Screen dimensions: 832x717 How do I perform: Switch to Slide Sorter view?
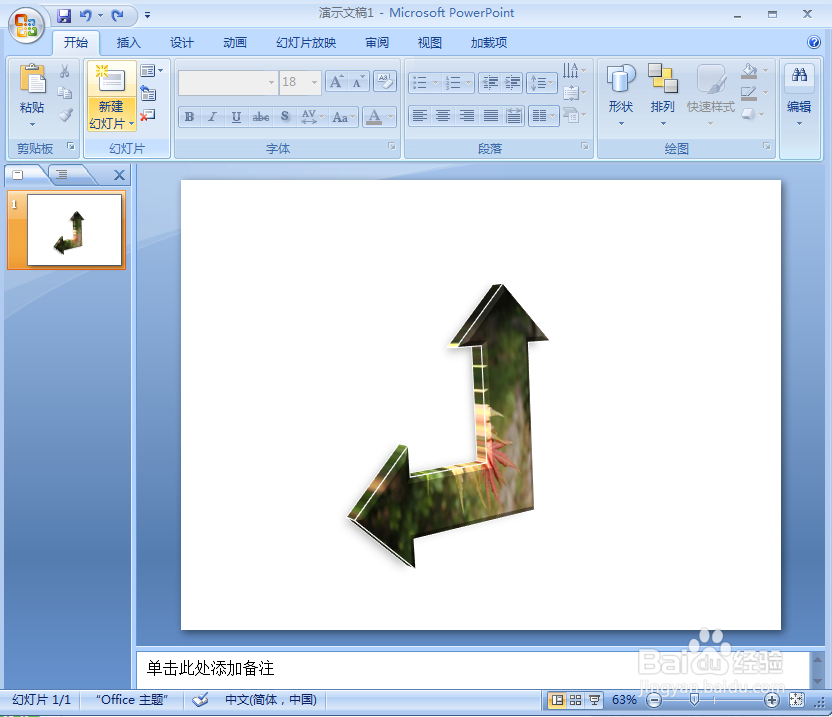[x=575, y=700]
